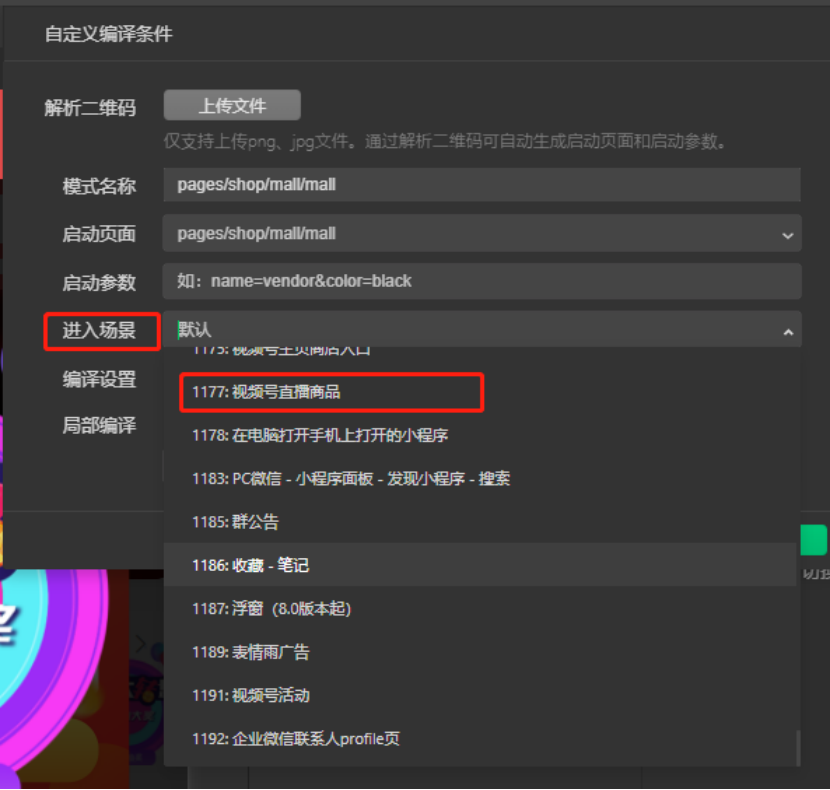
Task: Pick option 1187: 浮窗 (8.0版本起)
Action: point(479,608)
